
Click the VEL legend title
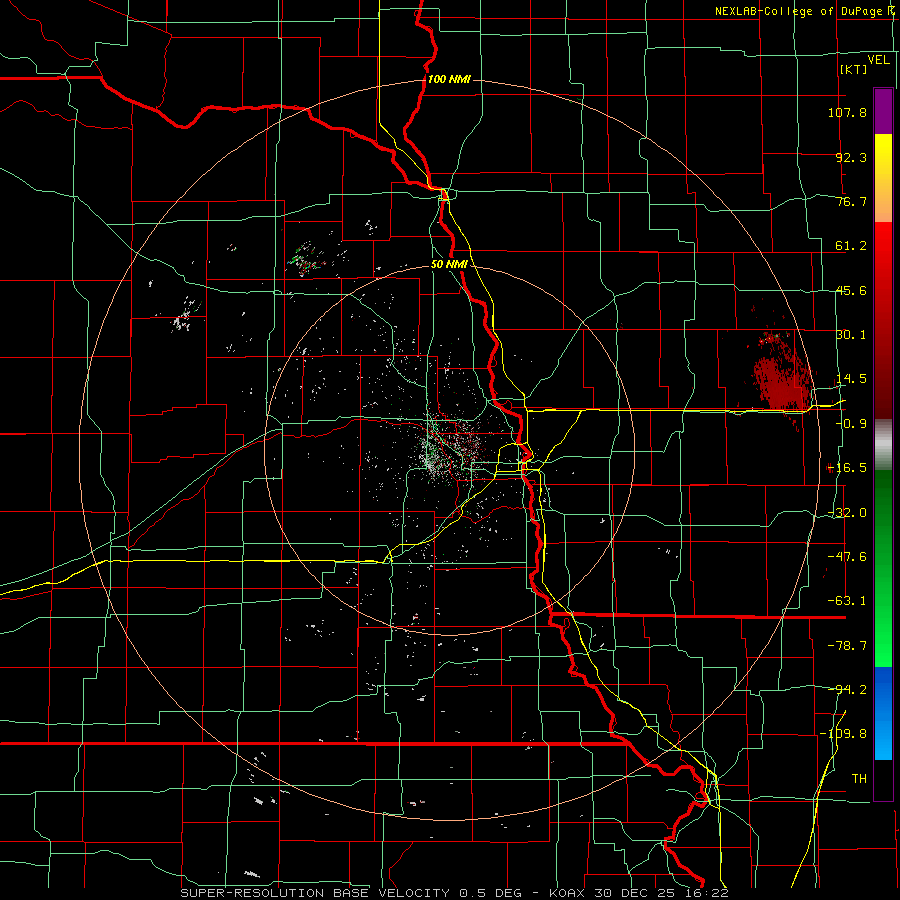(878, 60)
